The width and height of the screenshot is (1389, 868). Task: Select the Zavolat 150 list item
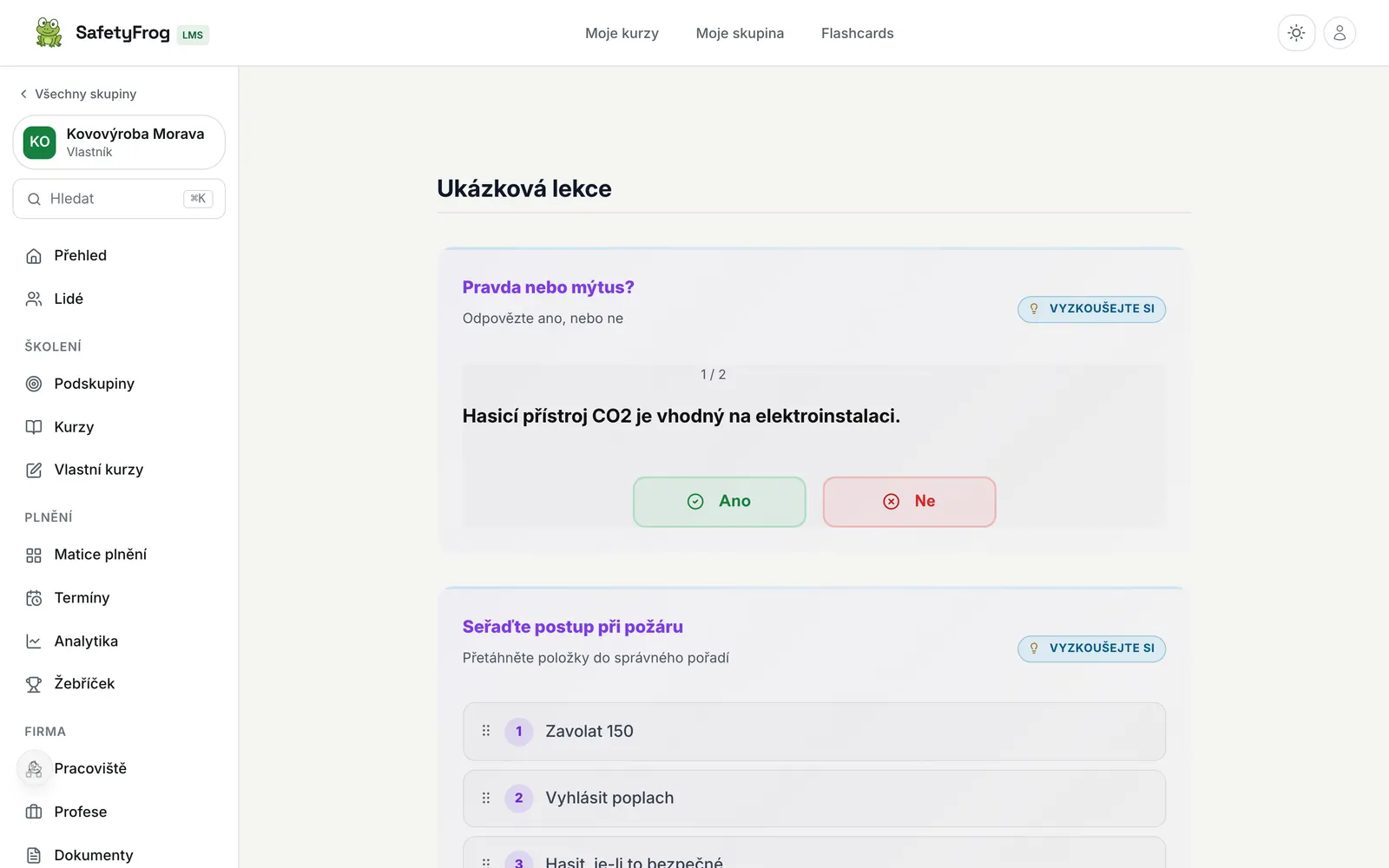coord(813,732)
